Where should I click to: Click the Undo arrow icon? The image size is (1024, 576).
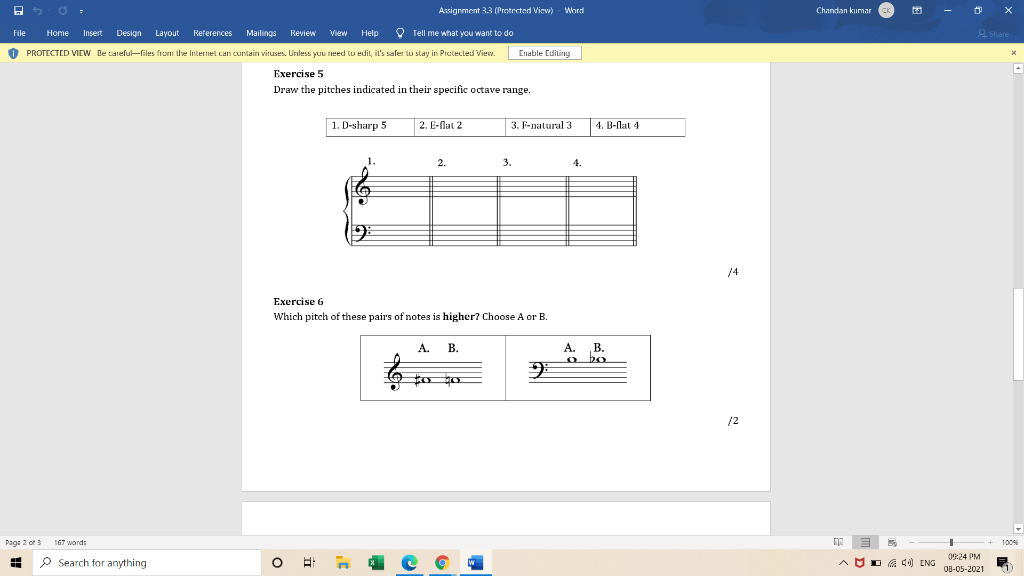pyautogui.click(x=37, y=10)
